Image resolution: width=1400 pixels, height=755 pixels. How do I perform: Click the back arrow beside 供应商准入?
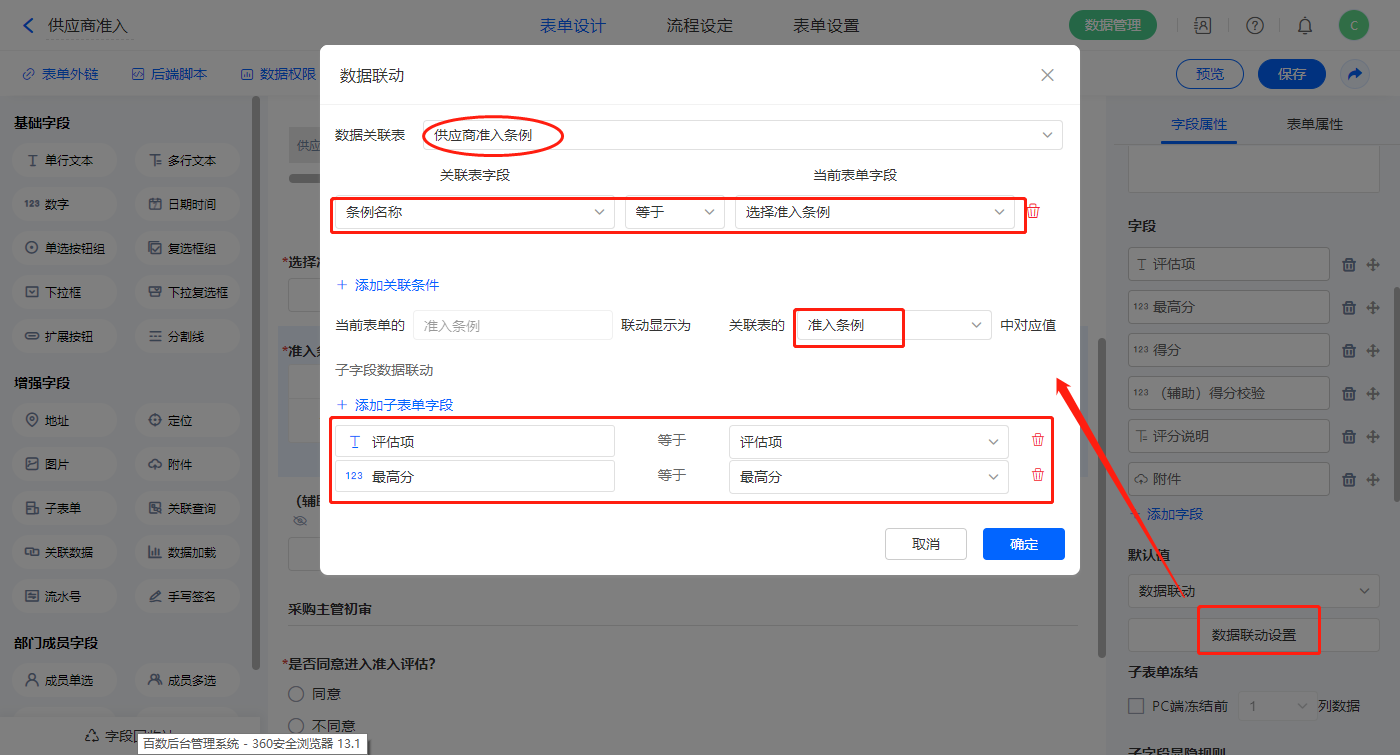[28, 26]
